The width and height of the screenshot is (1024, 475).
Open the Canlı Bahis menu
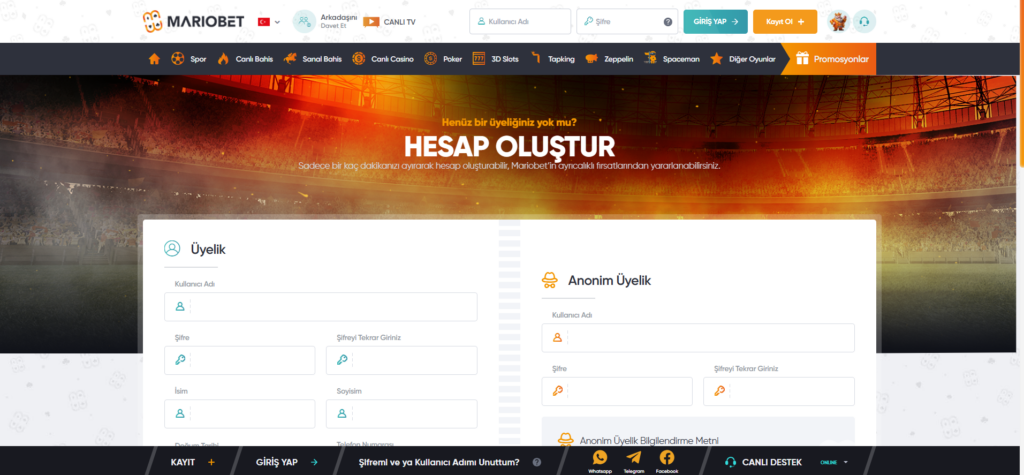(245, 59)
